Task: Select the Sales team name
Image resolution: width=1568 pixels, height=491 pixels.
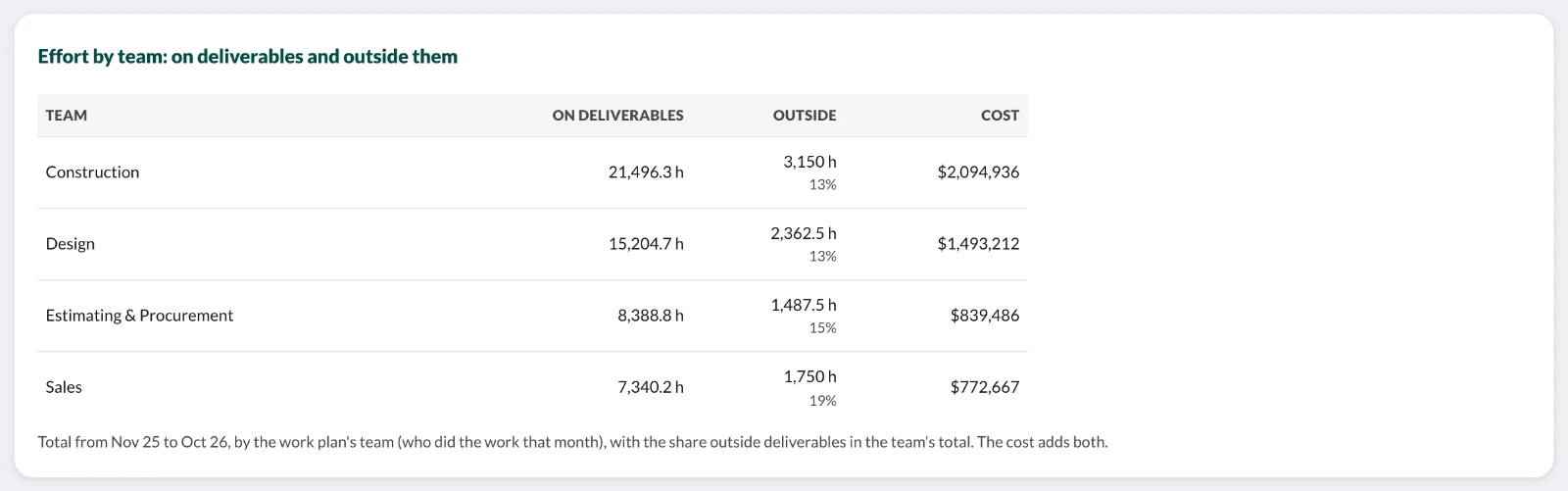Action: 64,387
